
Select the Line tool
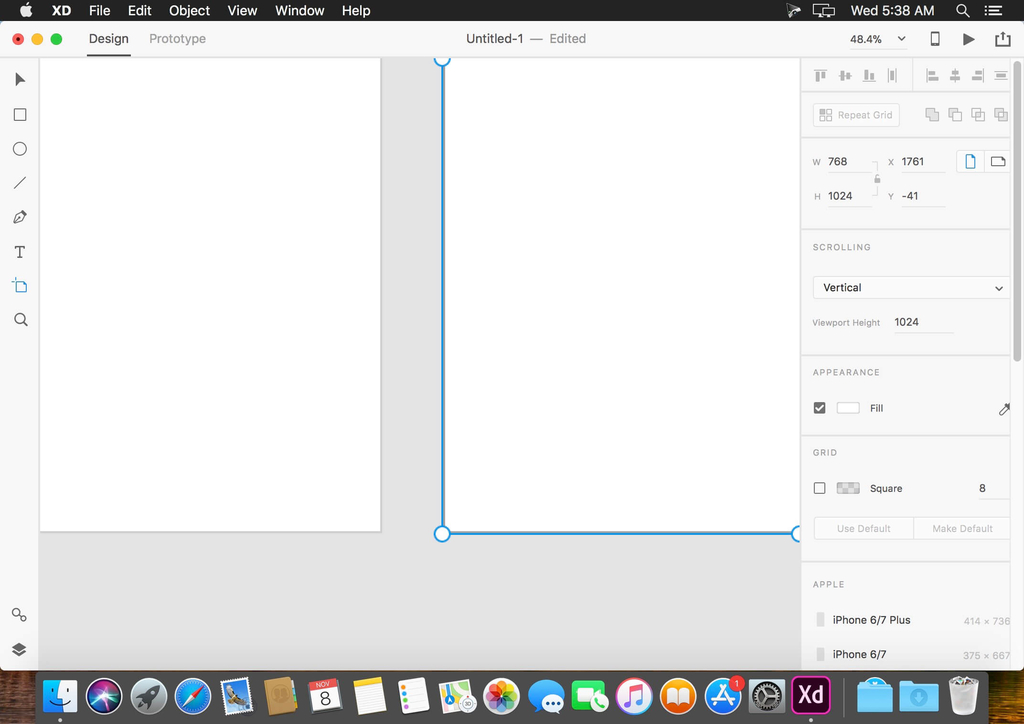(x=19, y=183)
